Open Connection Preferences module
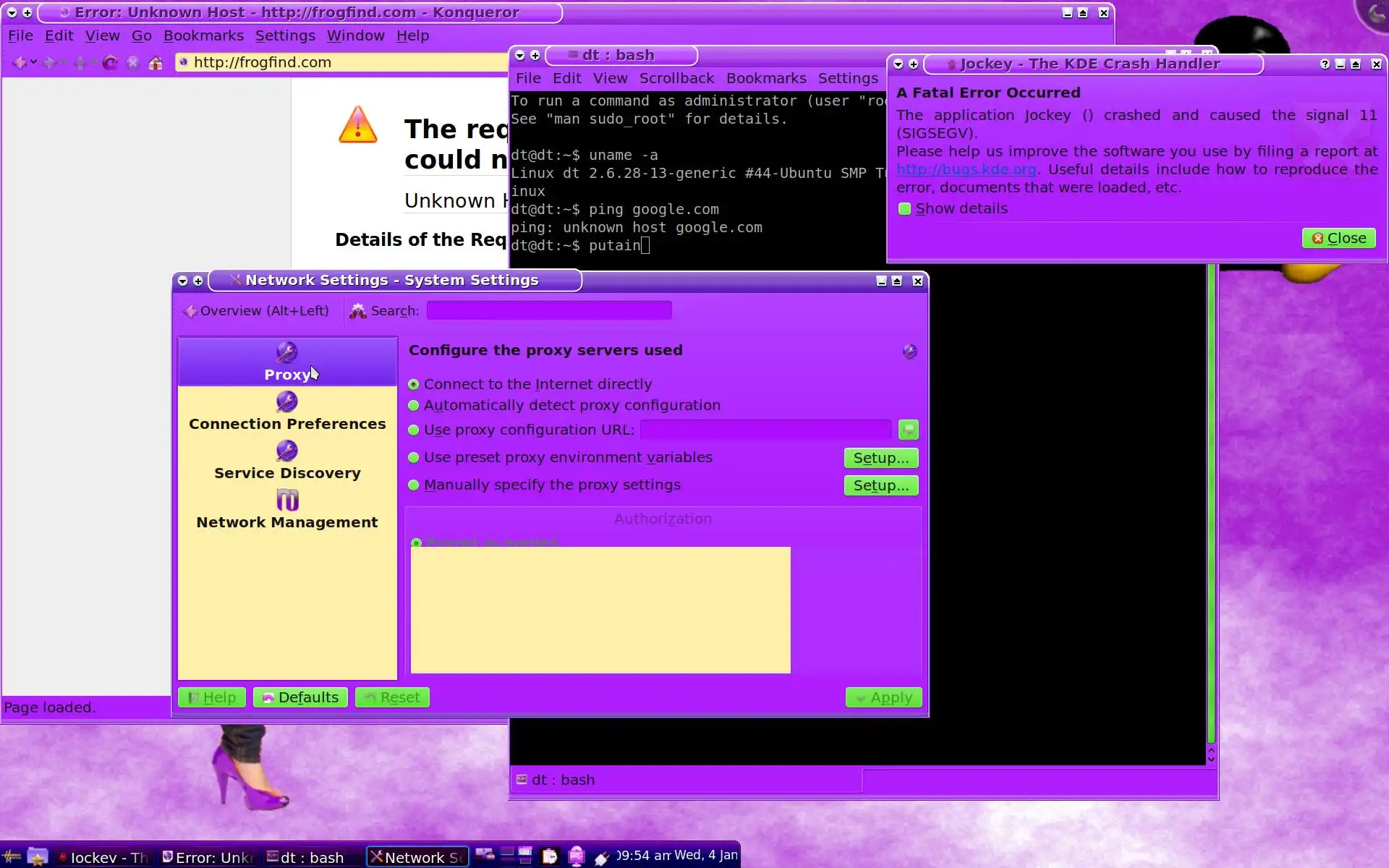The height and width of the screenshot is (868, 1389). pos(287,411)
